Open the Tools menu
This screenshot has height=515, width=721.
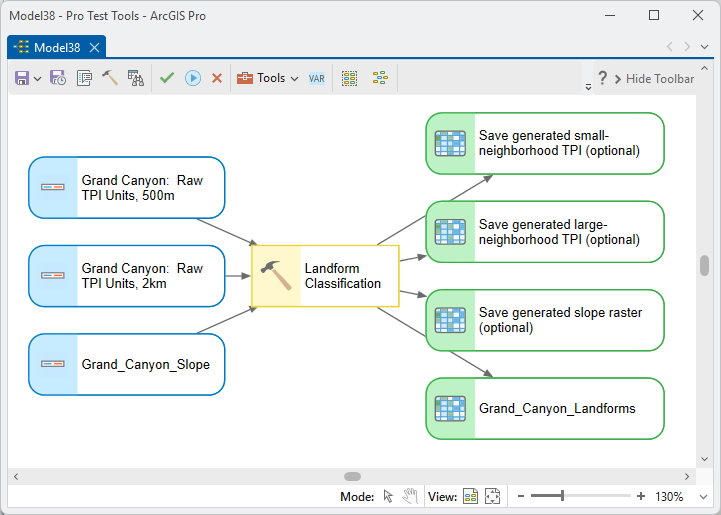(267, 78)
